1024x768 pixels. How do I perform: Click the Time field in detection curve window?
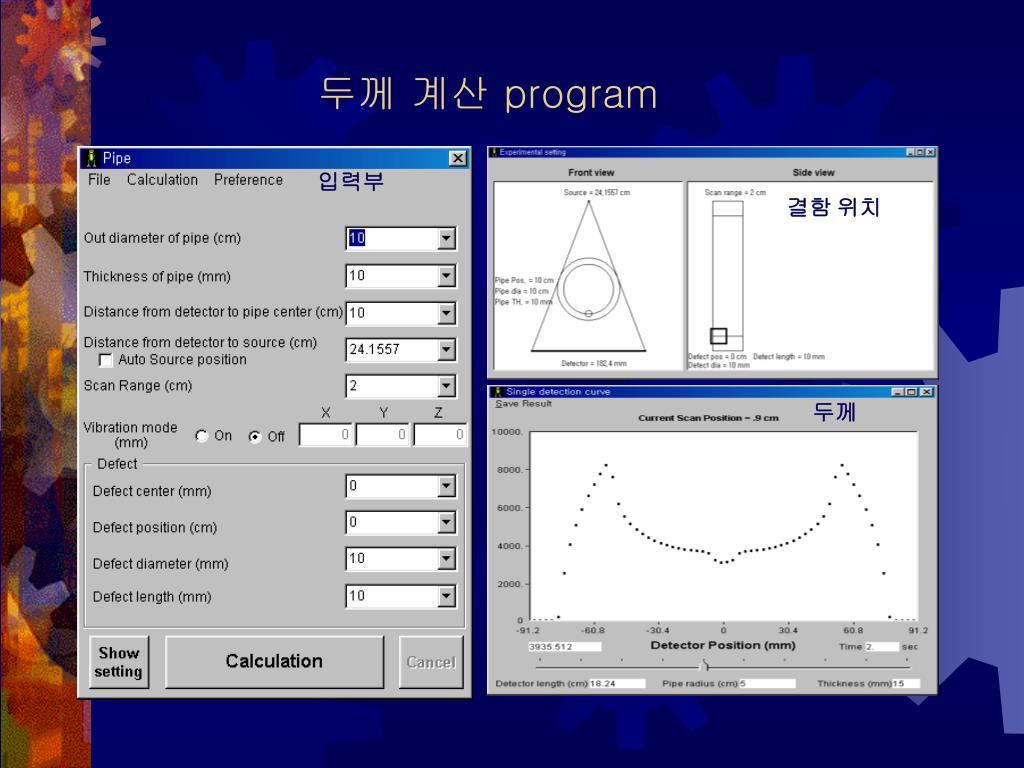pyautogui.click(x=882, y=647)
